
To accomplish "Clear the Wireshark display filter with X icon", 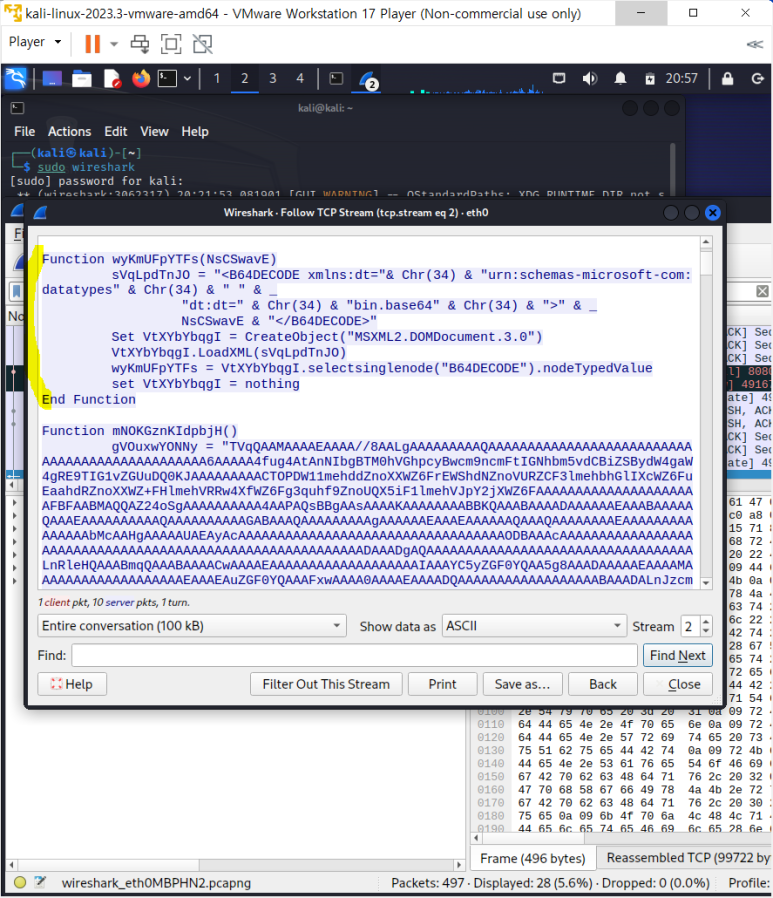I will click(x=762, y=291).
